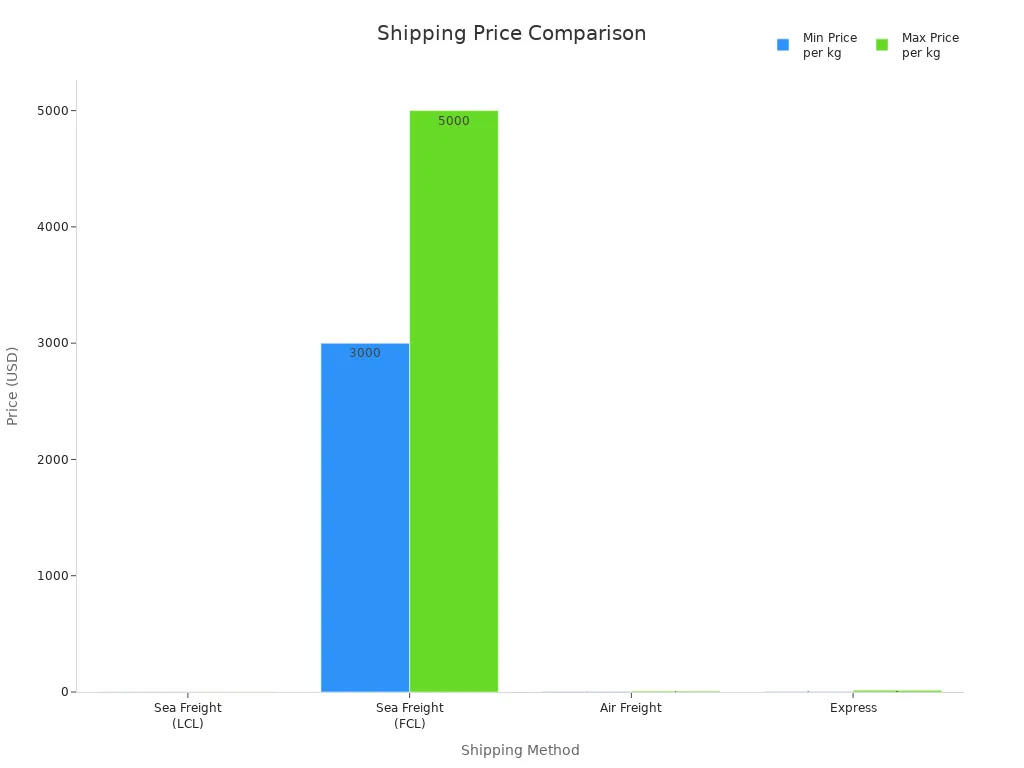
Task: Click the 3000 data label
Action: pyautogui.click(x=365, y=353)
